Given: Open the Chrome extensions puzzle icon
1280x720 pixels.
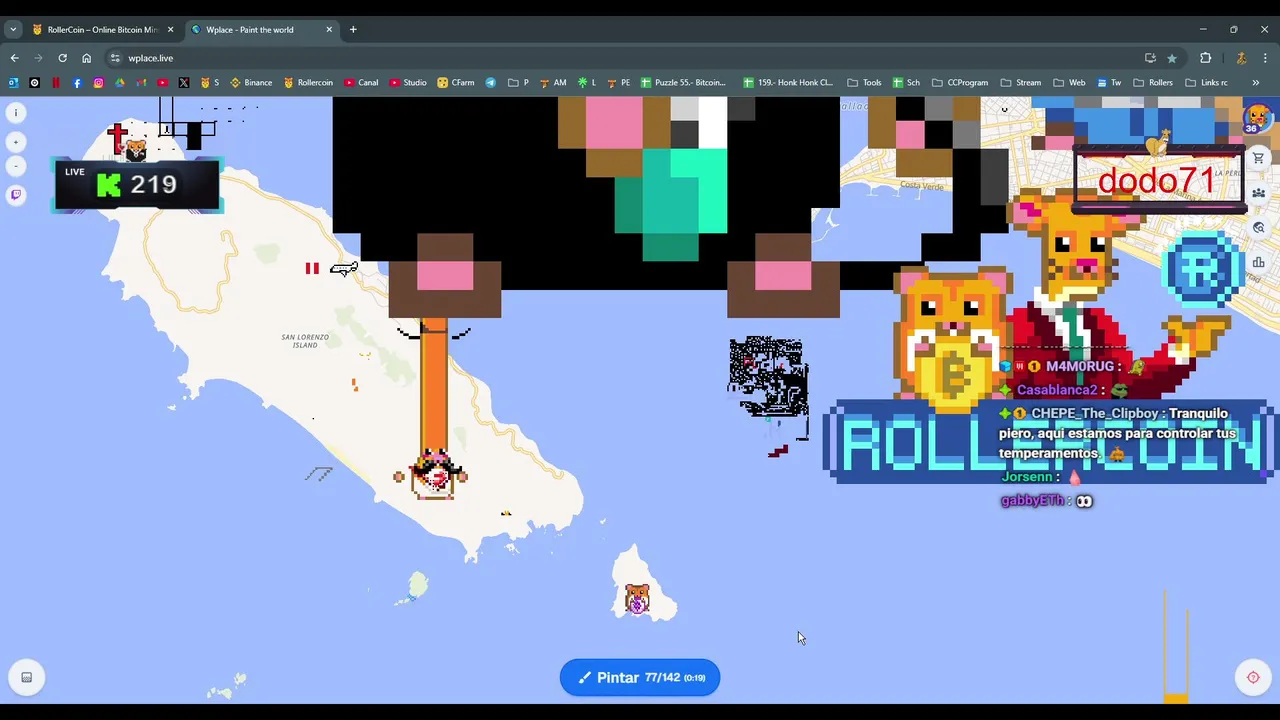Looking at the screenshot, I should [x=1205, y=58].
